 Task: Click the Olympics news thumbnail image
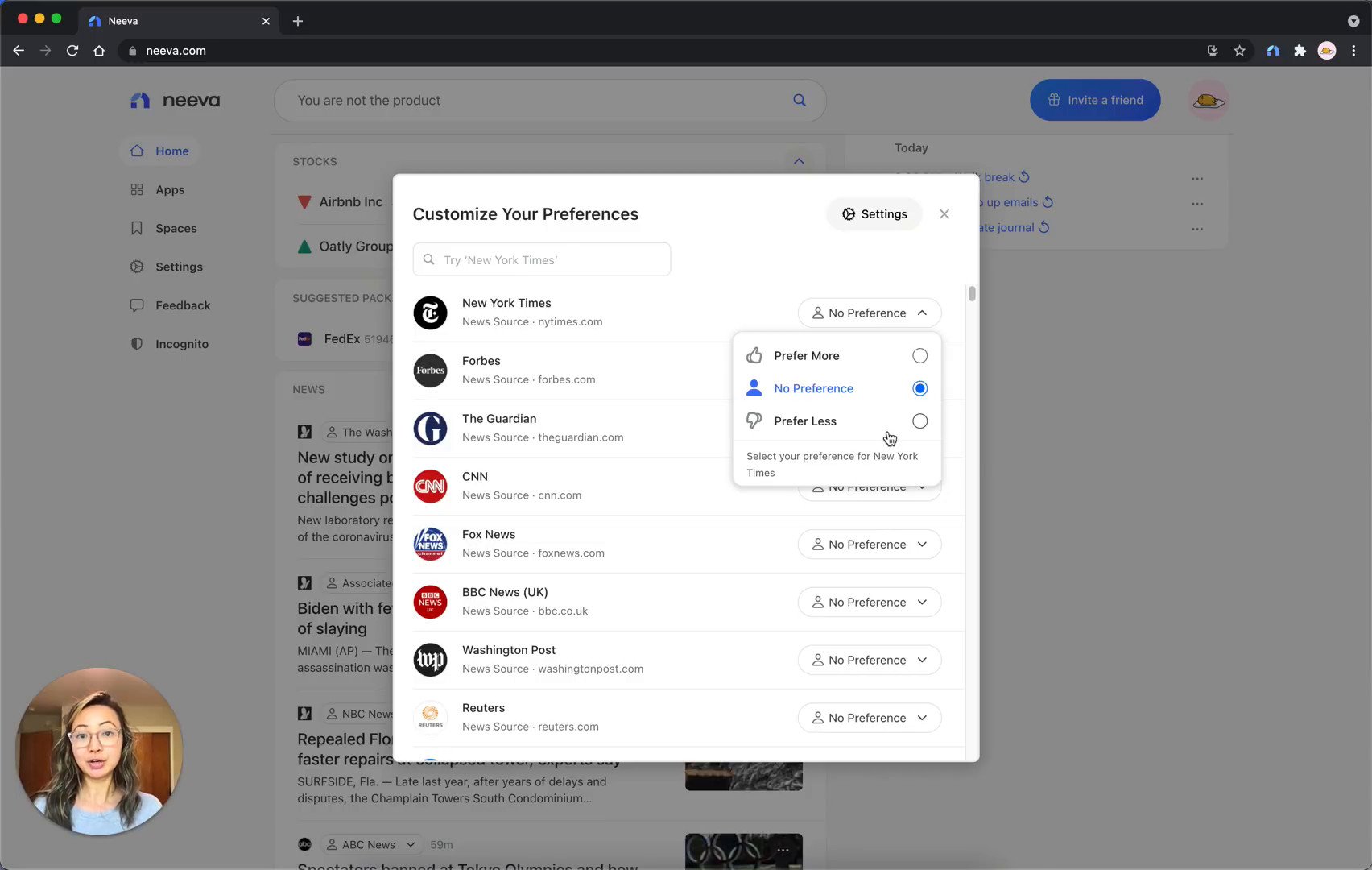[743, 851]
